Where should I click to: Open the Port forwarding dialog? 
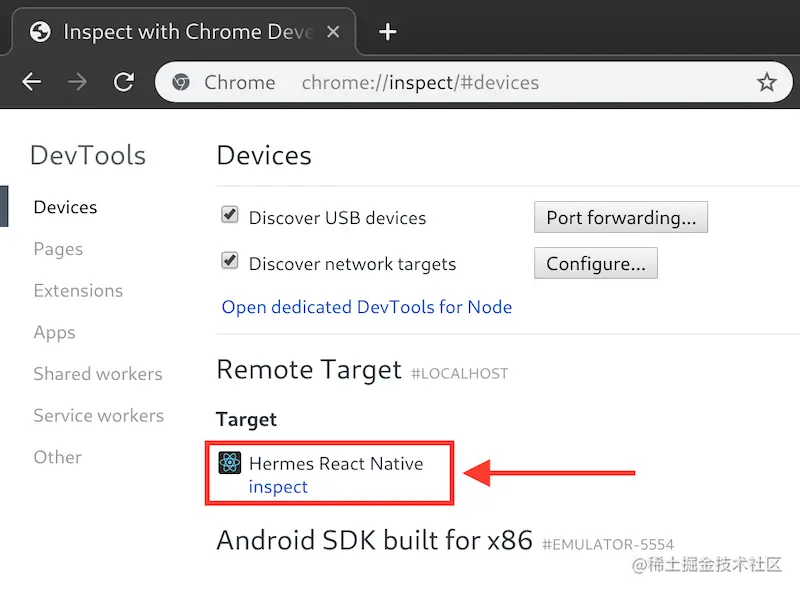point(621,217)
